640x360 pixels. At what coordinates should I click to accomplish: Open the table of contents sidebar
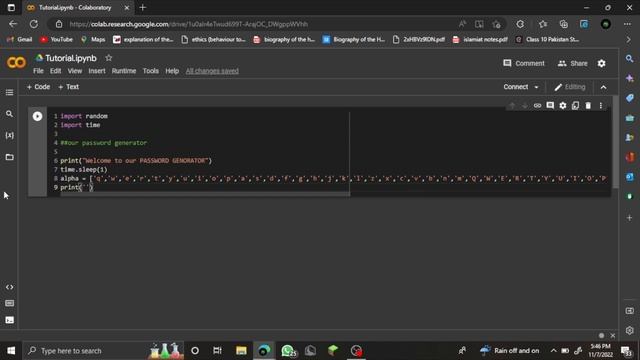pyautogui.click(x=9, y=93)
